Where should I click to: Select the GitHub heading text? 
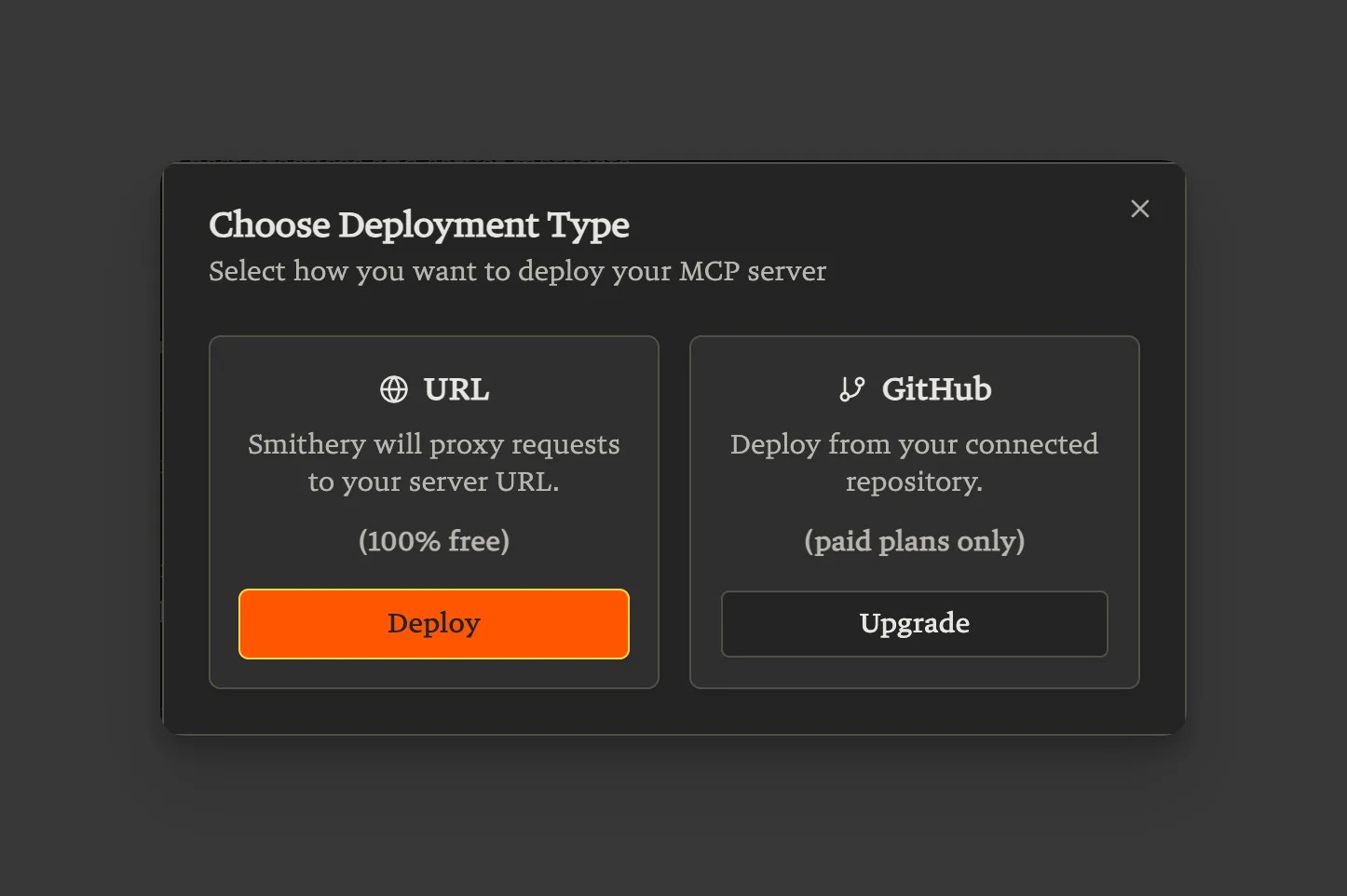pyautogui.click(x=936, y=389)
